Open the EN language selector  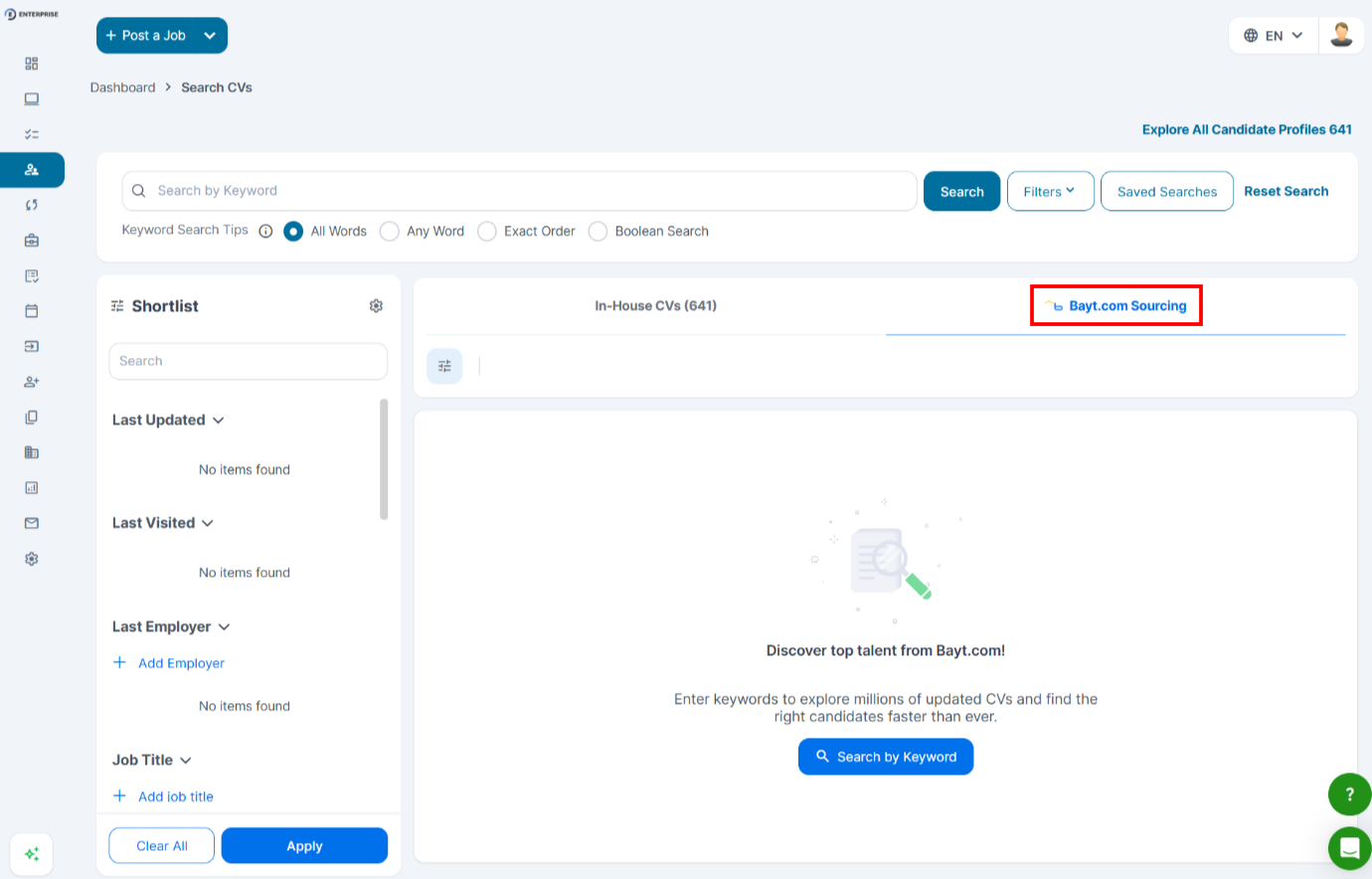1273,36
